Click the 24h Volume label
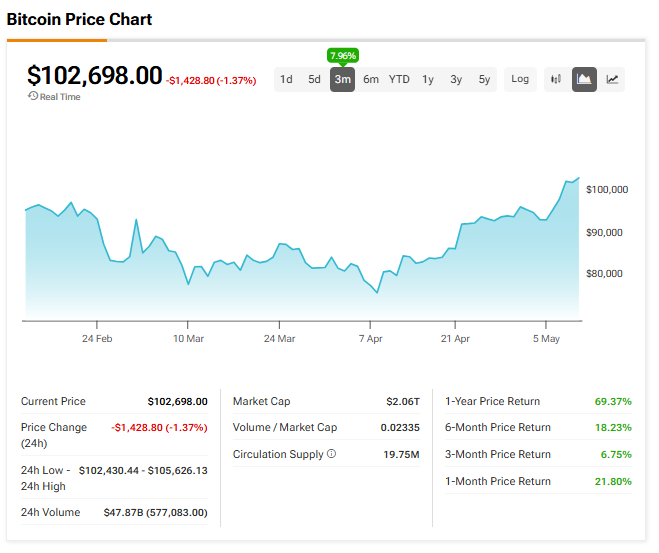This screenshot has height=553, width=659. click(50, 512)
